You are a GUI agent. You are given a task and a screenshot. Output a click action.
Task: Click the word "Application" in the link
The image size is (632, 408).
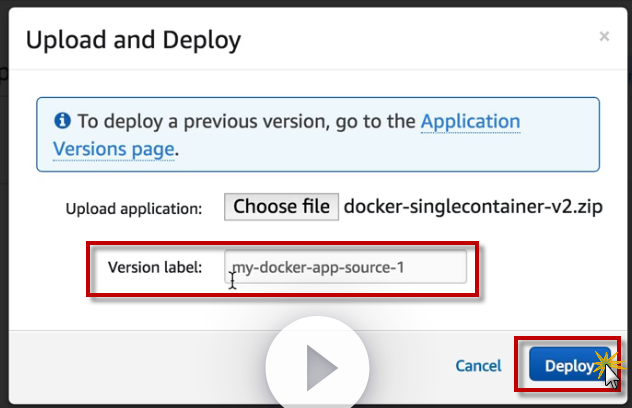point(470,122)
